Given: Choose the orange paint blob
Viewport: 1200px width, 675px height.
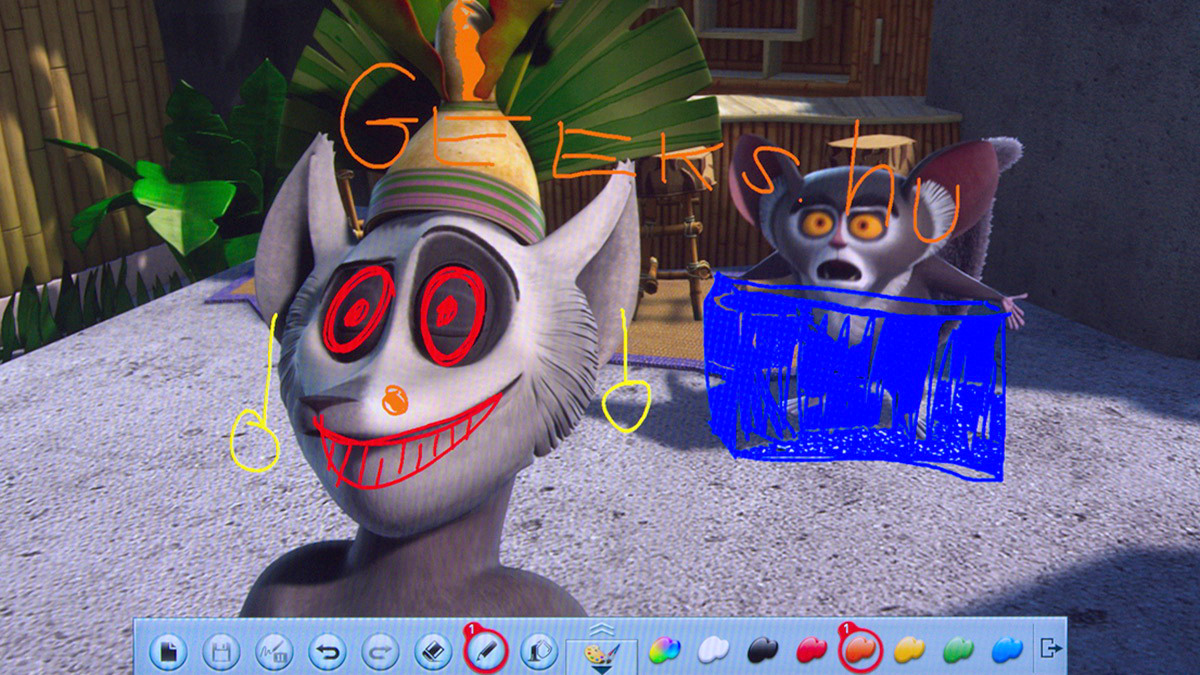Looking at the screenshot, I should pyautogui.click(x=859, y=651).
